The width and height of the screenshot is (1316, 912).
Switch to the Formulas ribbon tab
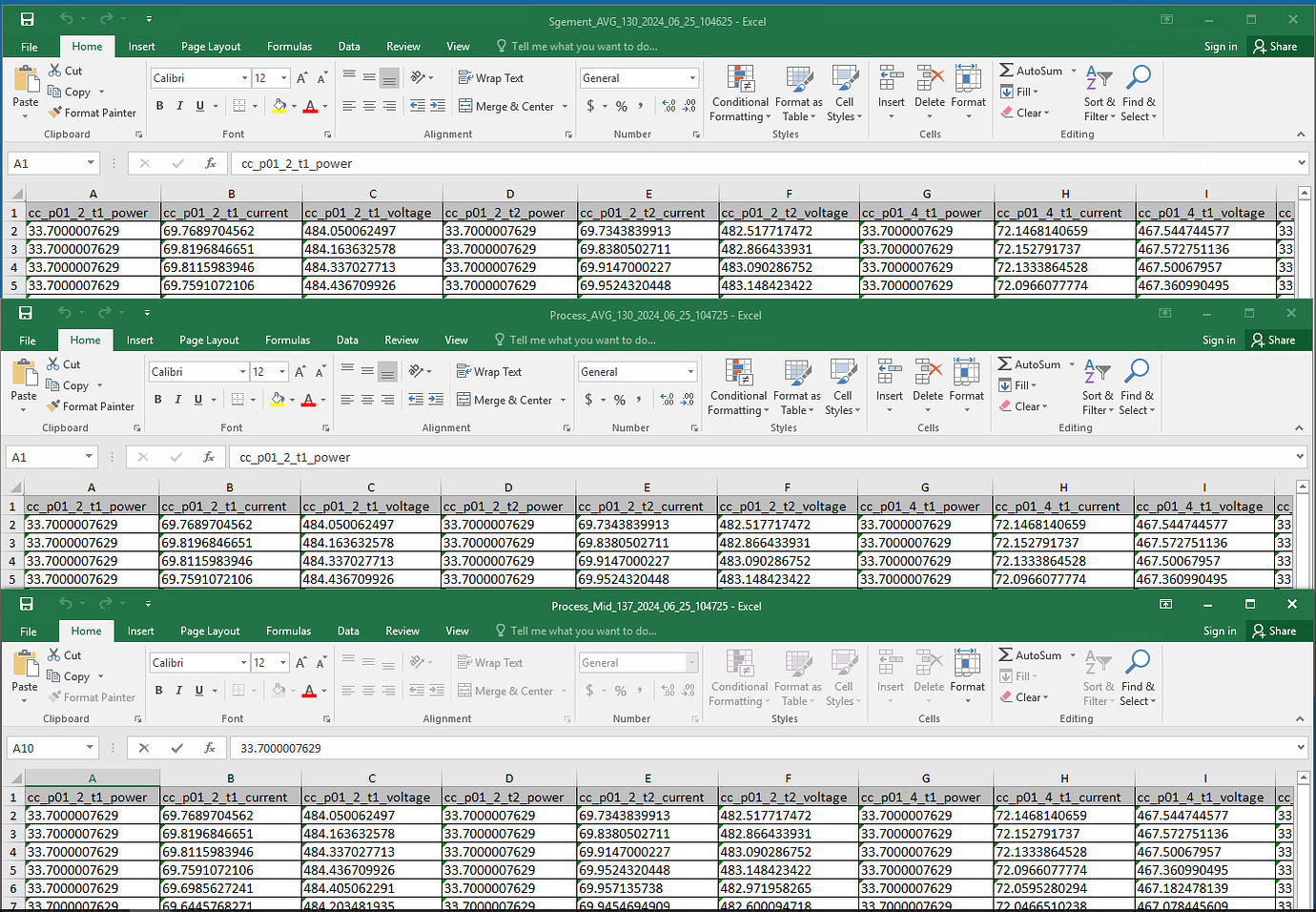tap(289, 45)
